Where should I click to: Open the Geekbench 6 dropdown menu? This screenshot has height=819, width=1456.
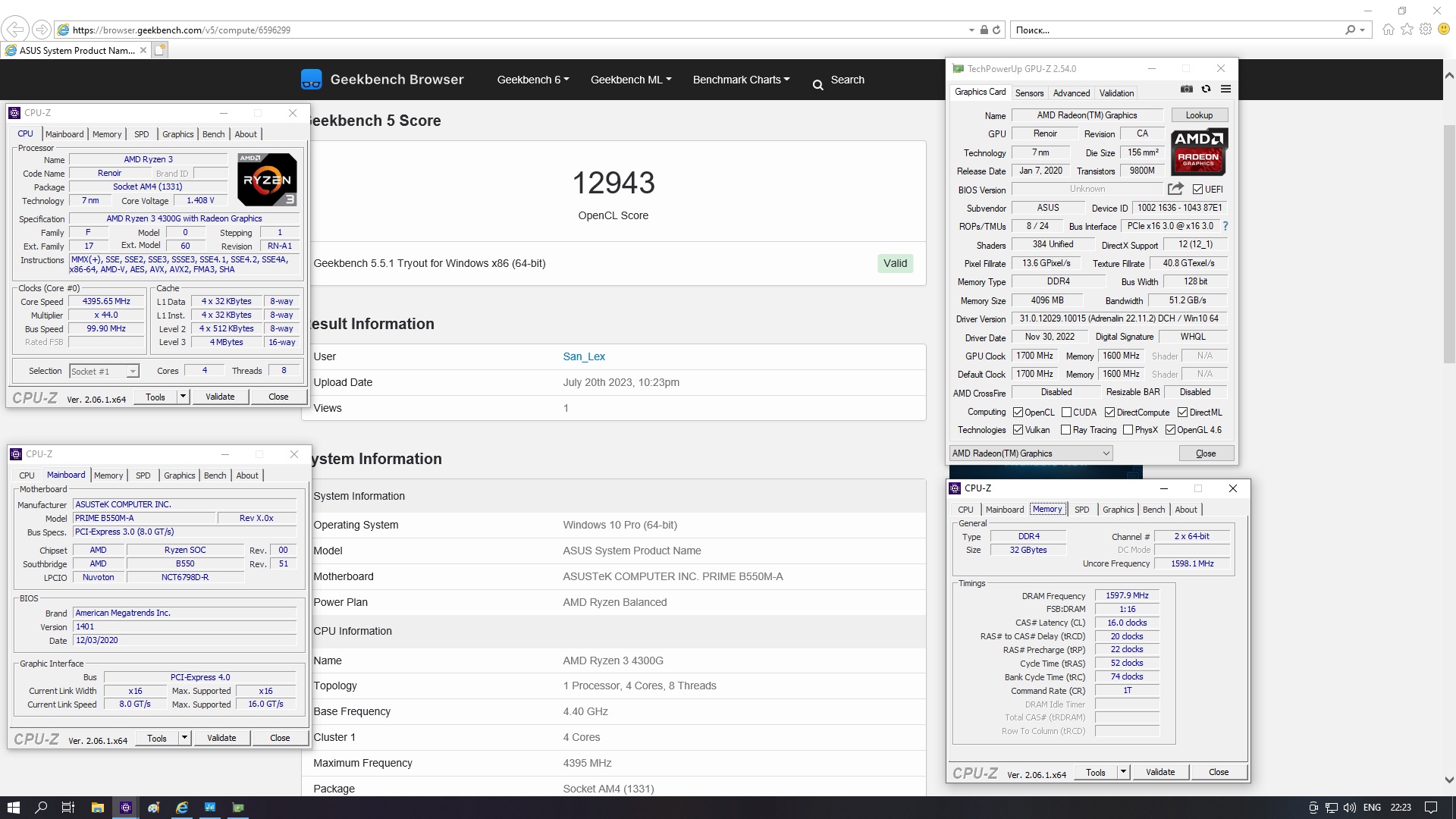pyautogui.click(x=533, y=80)
